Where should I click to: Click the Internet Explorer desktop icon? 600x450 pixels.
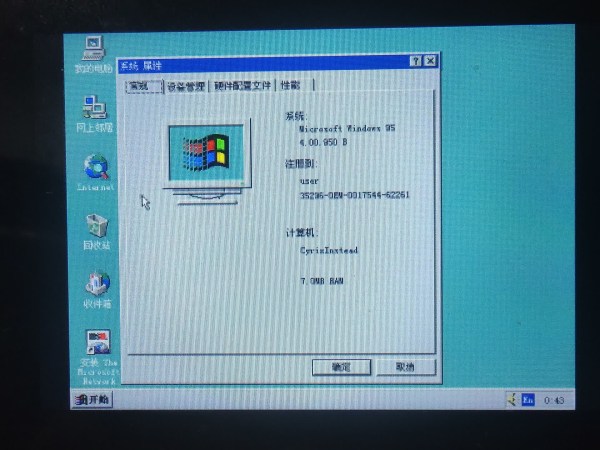point(96,167)
